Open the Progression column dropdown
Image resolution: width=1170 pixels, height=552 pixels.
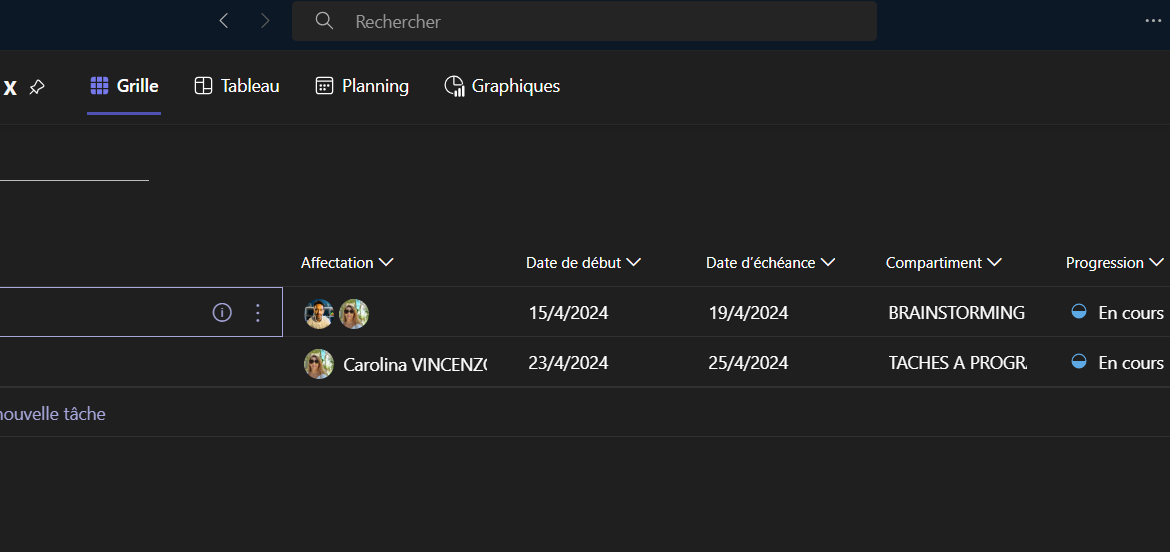[1156, 263]
